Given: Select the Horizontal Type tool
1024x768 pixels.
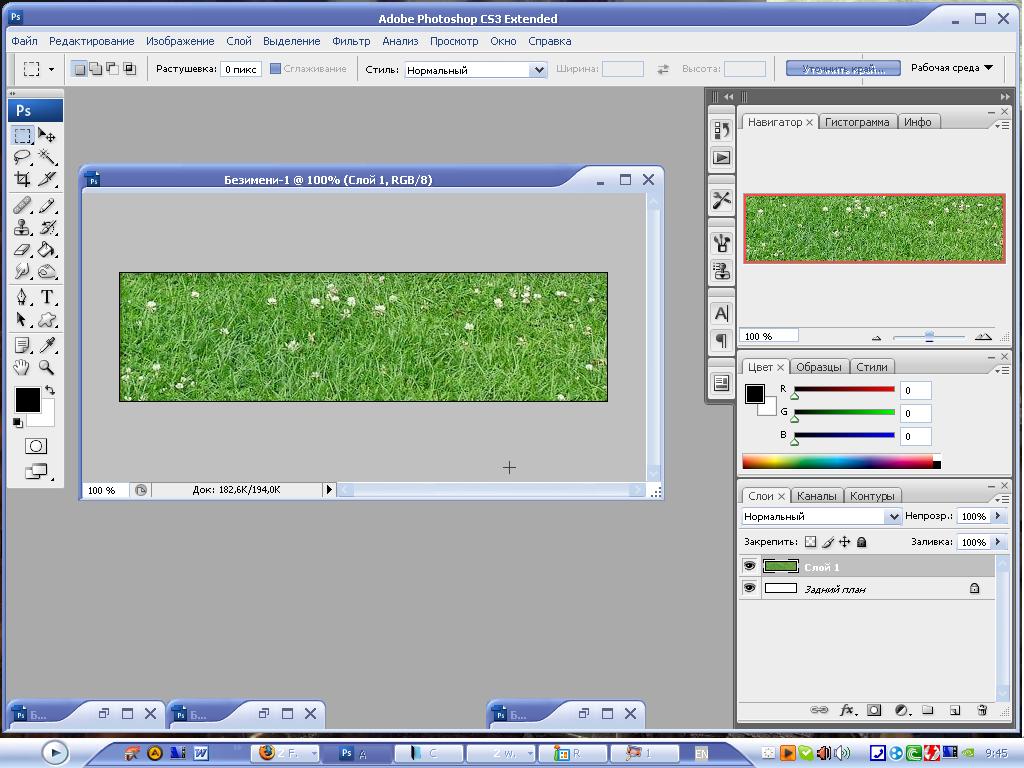Looking at the screenshot, I should (47, 298).
